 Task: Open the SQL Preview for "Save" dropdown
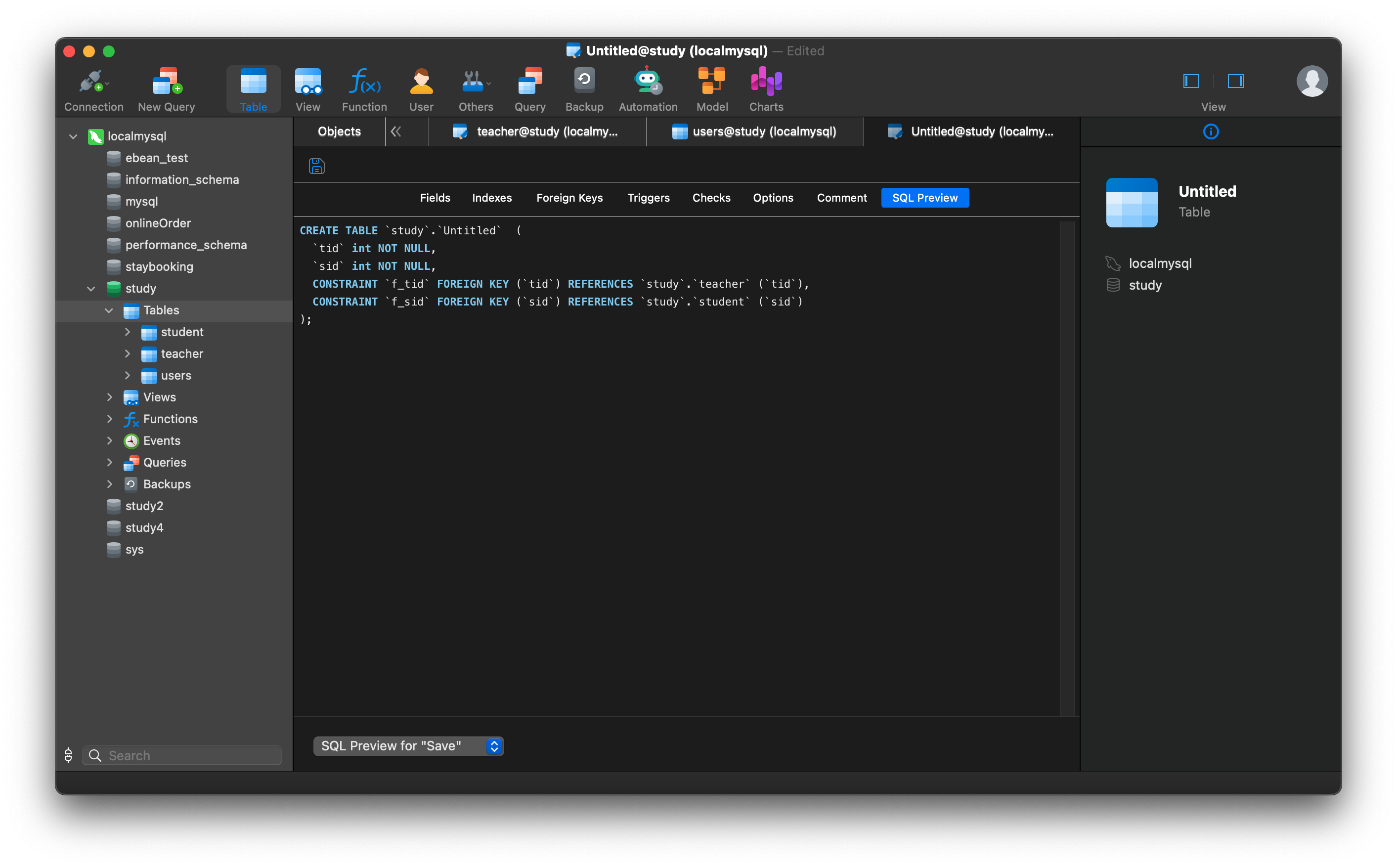tap(408, 746)
